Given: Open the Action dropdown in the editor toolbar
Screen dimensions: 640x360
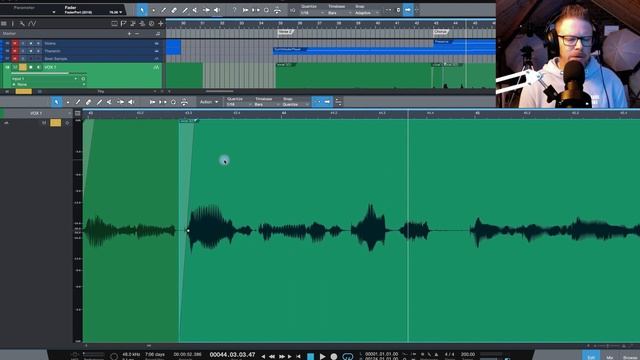Looking at the screenshot, I should [209, 102].
